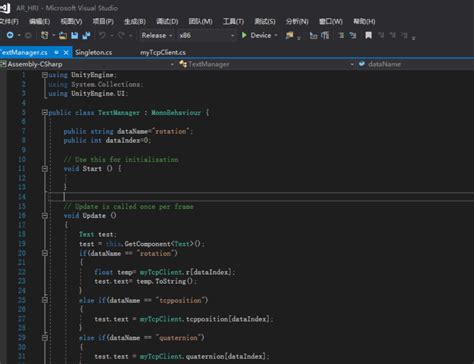Image resolution: width=474 pixels, height=364 pixels.
Task: Click "Update" method name on line 16
Action: click(x=94, y=216)
